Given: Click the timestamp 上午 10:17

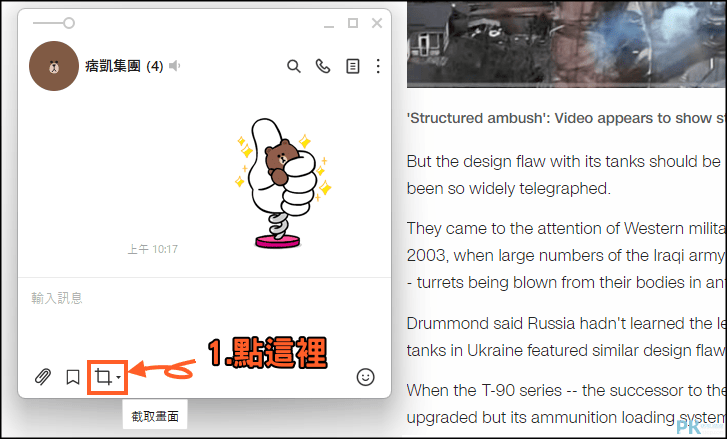Looking at the screenshot, I should (153, 249).
